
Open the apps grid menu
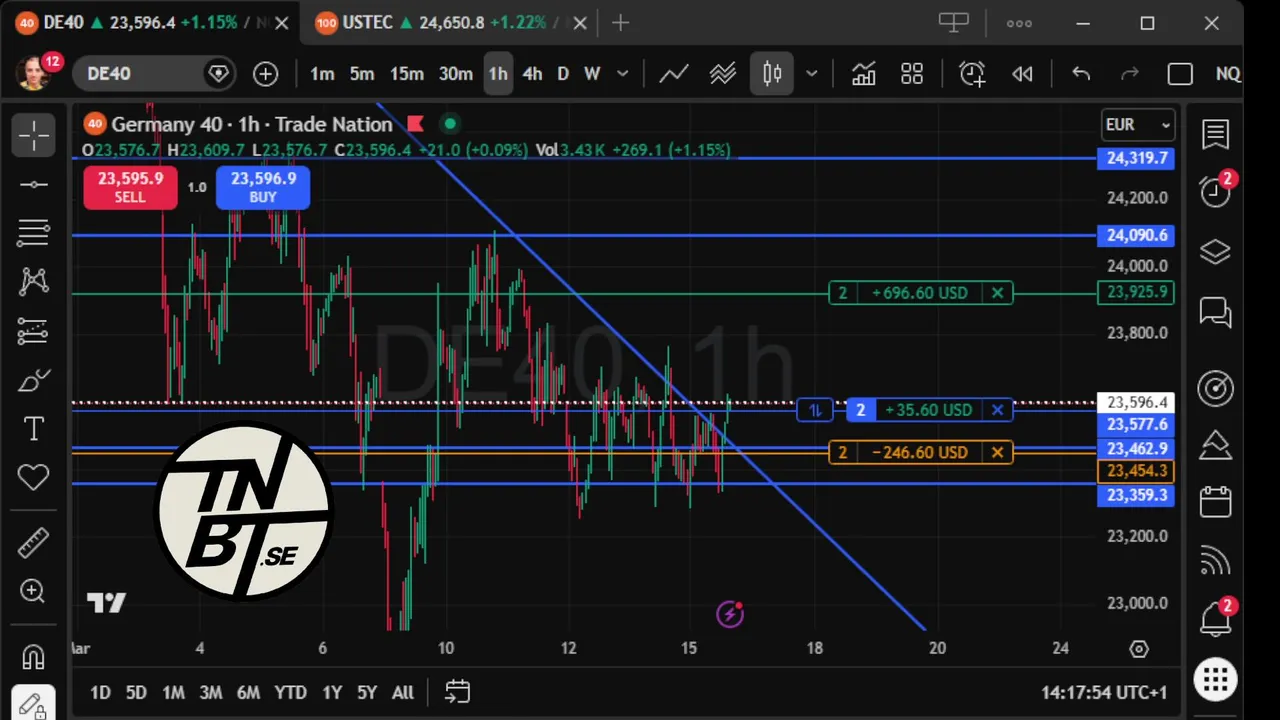point(1215,680)
